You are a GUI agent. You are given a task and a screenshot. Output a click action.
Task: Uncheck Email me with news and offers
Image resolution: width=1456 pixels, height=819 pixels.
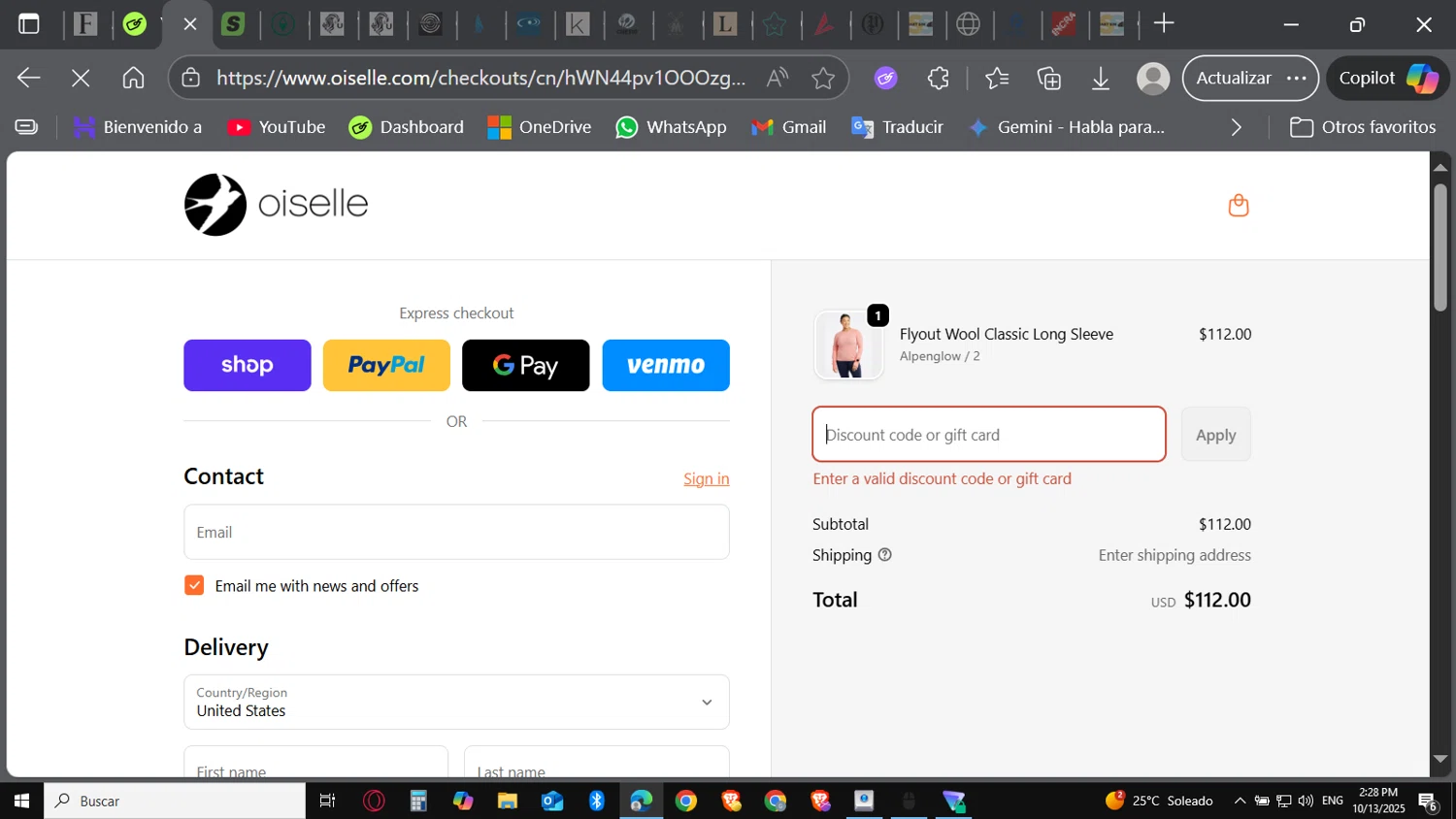pos(194,585)
